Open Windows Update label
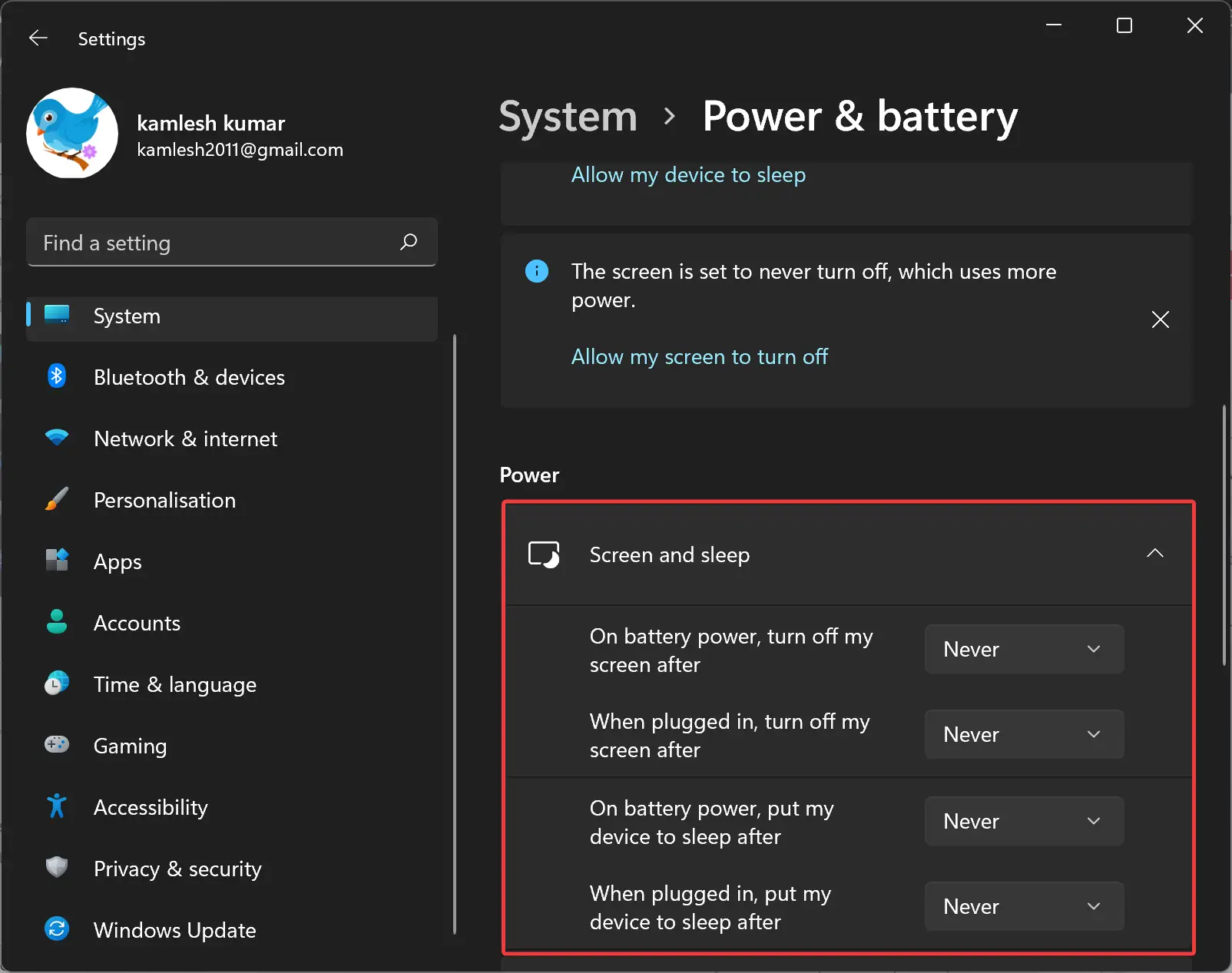 (174, 931)
